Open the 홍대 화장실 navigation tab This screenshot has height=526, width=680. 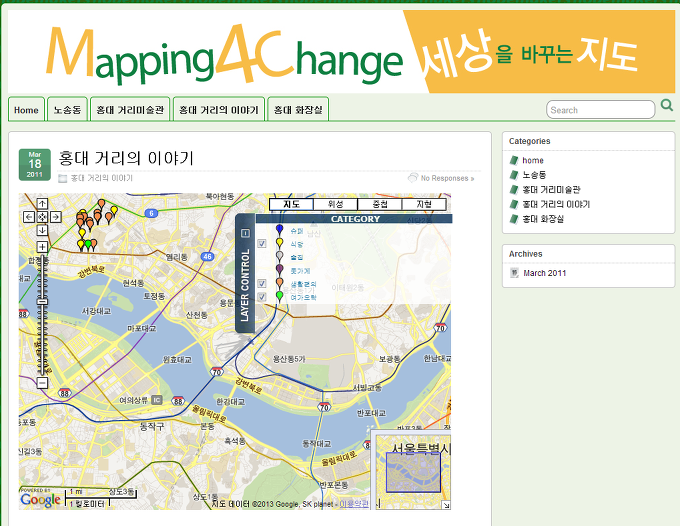298,110
